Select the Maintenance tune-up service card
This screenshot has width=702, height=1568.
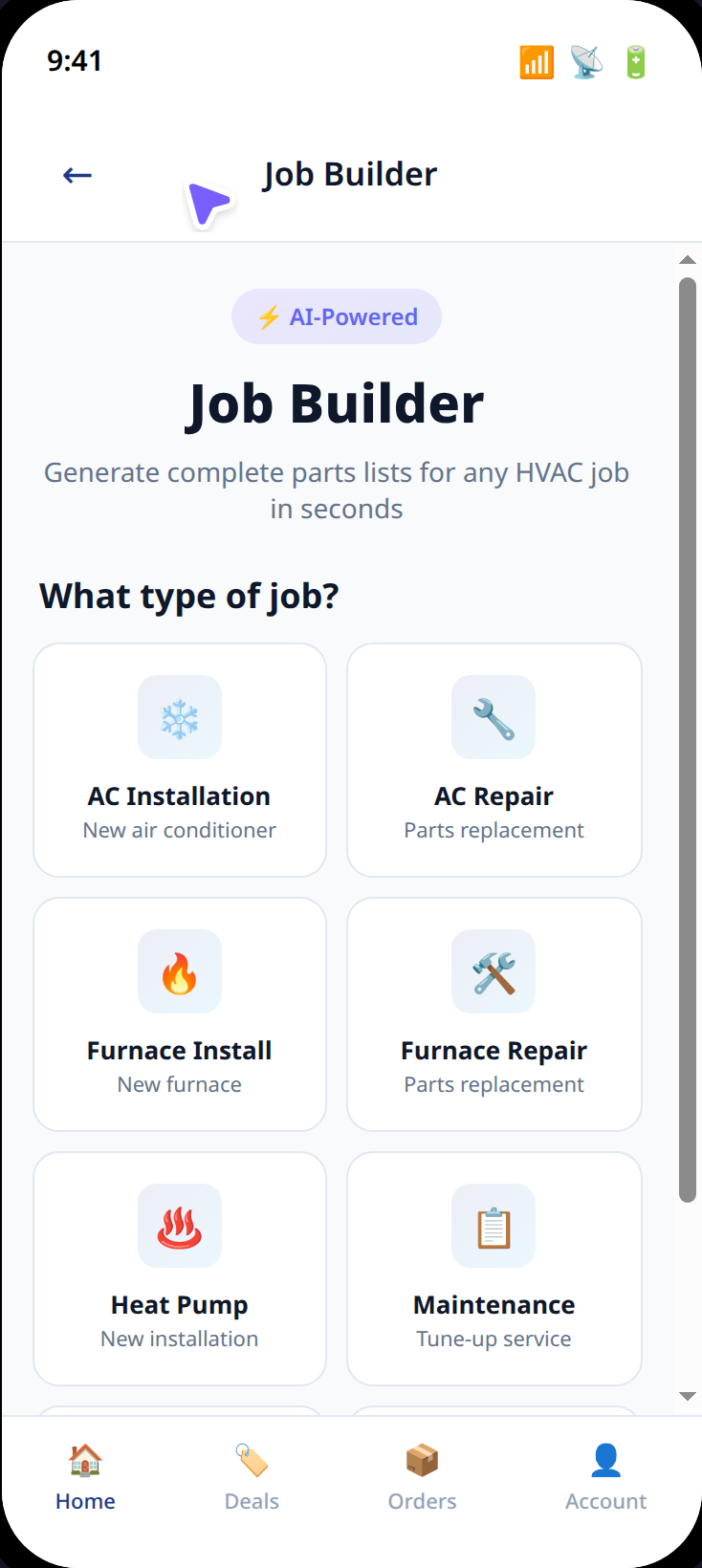[494, 1268]
